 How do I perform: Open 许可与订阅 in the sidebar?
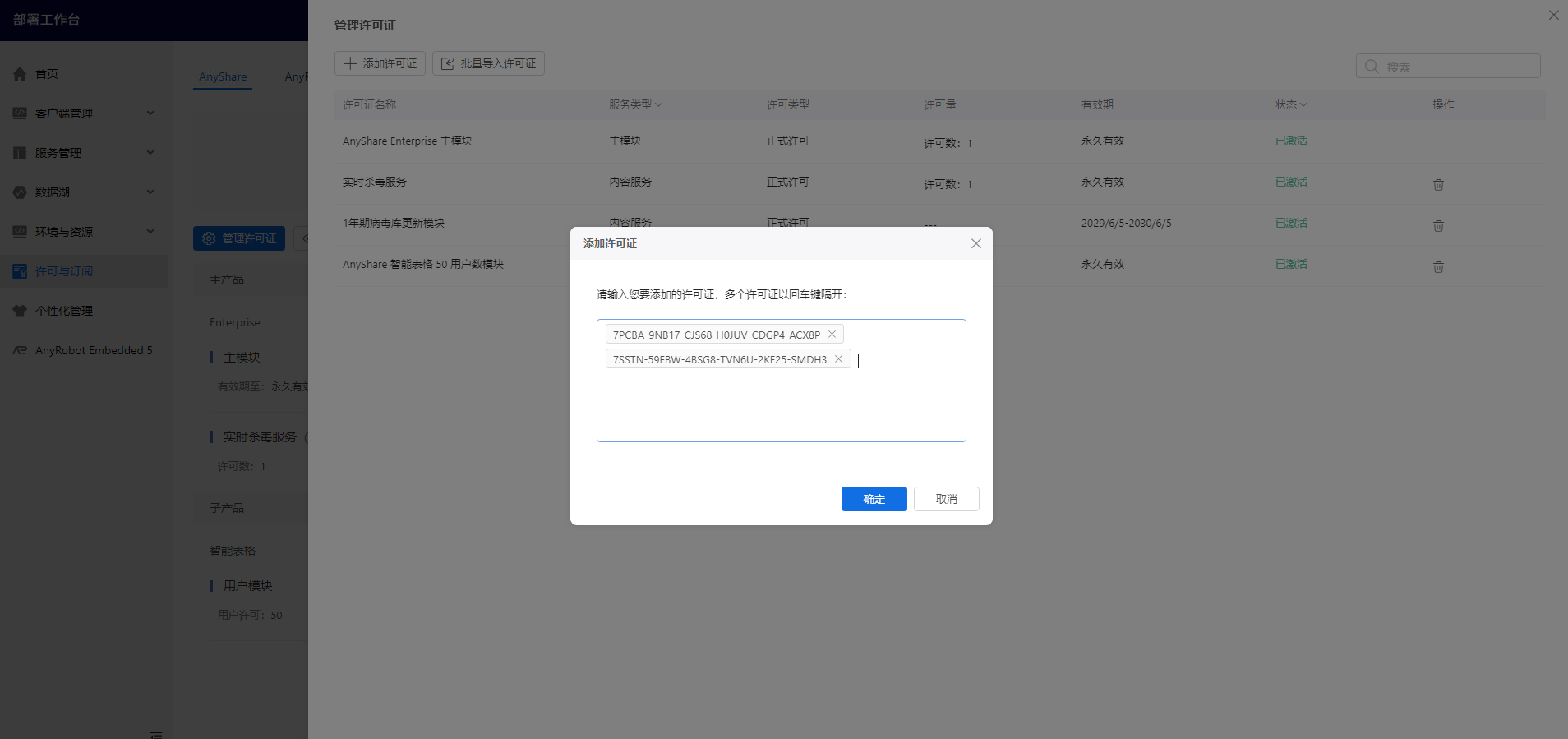click(84, 271)
